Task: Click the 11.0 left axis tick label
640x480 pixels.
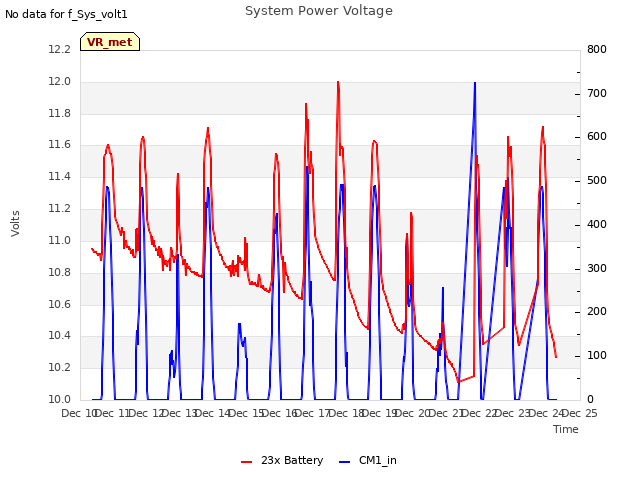Action: tap(60, 240)
